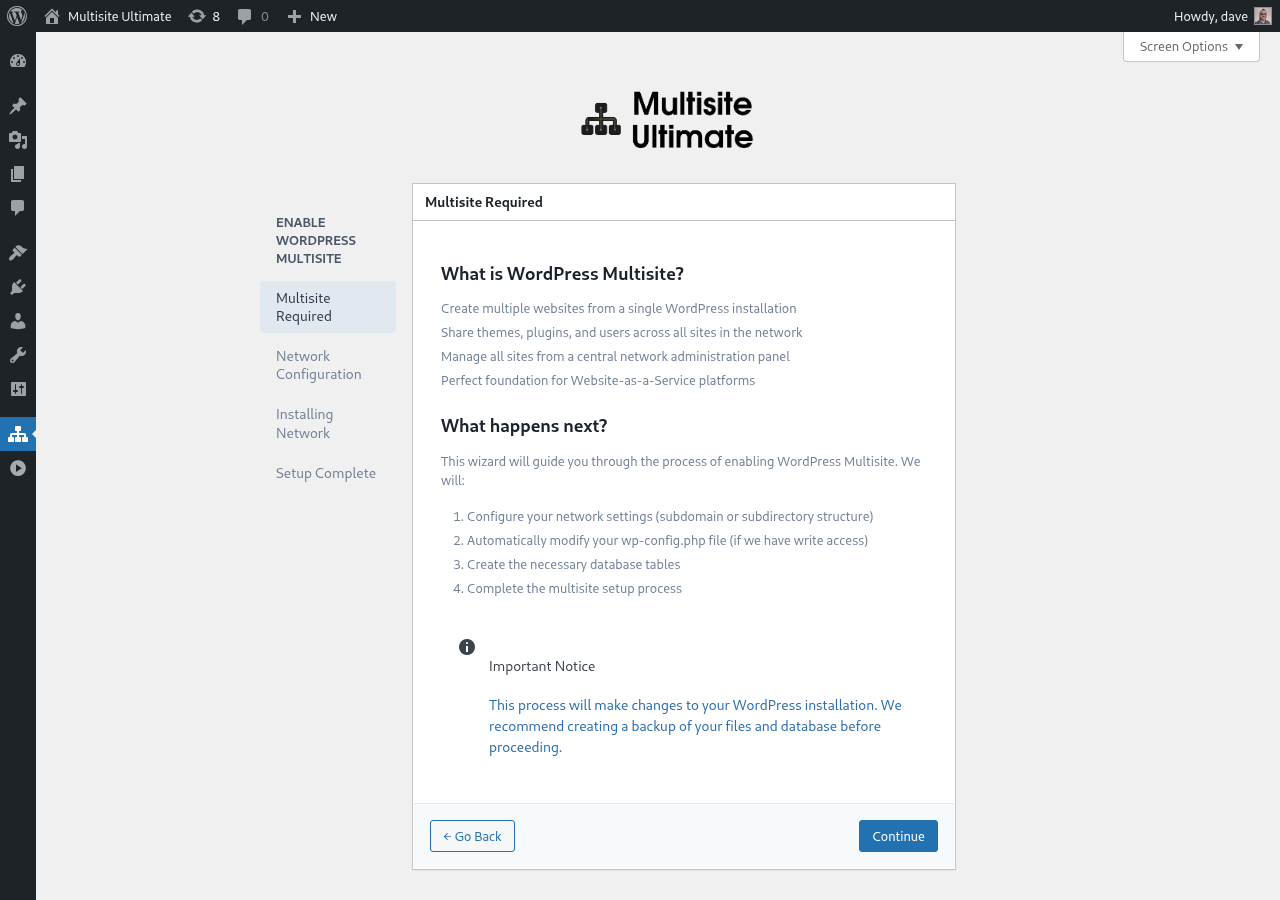This screenshot has width=1280, height=900.
Task: Click step 2 about modifying wp-config.php
Action: [x=667, y=540]
